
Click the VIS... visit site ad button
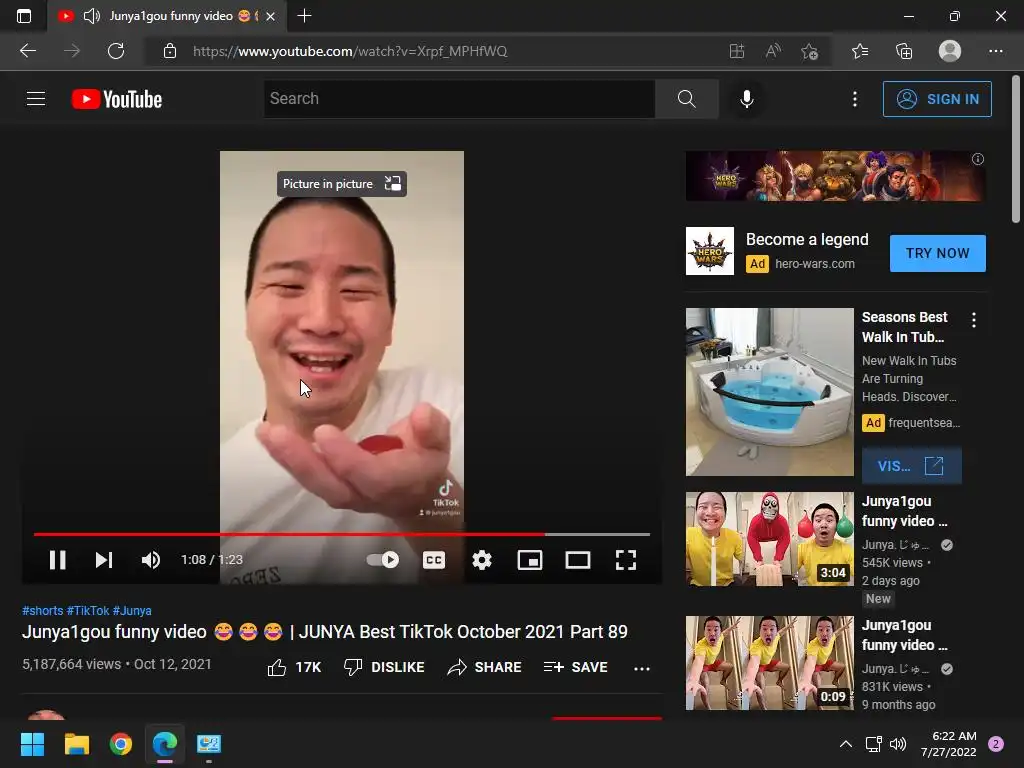[911, 466]
